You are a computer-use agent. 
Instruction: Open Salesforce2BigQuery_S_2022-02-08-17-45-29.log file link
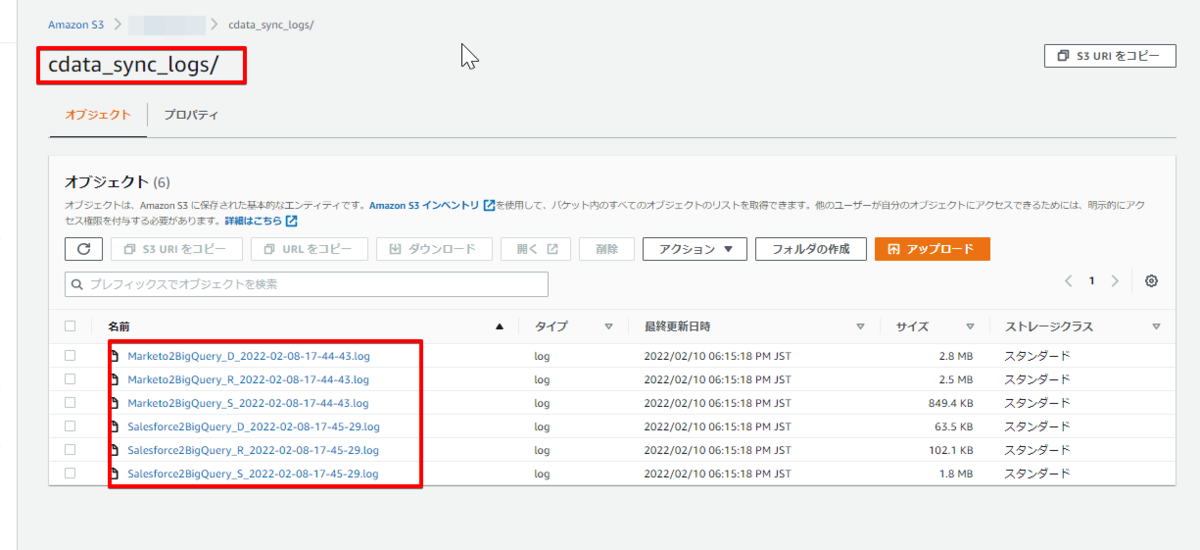click(x=253, y=473)
